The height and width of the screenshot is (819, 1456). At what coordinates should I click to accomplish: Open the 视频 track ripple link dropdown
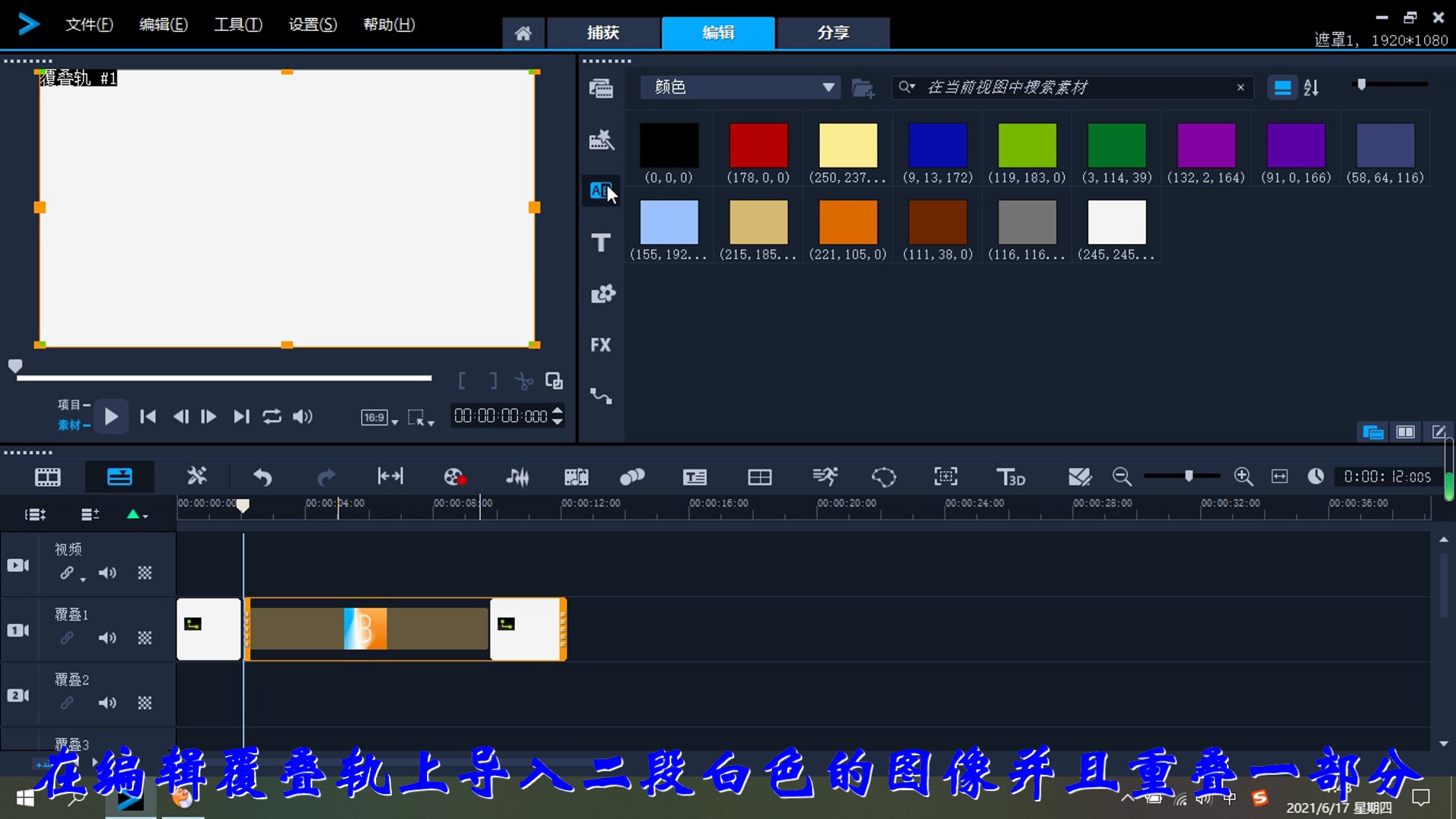[x=83, y=580]
